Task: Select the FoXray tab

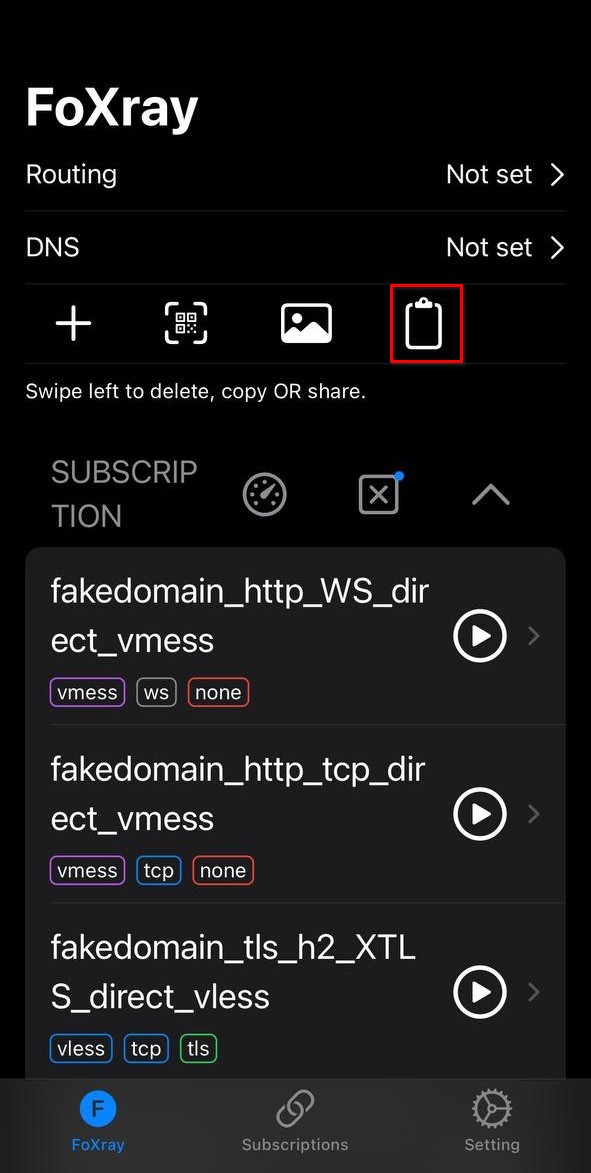Action: tap(98, 1121)
